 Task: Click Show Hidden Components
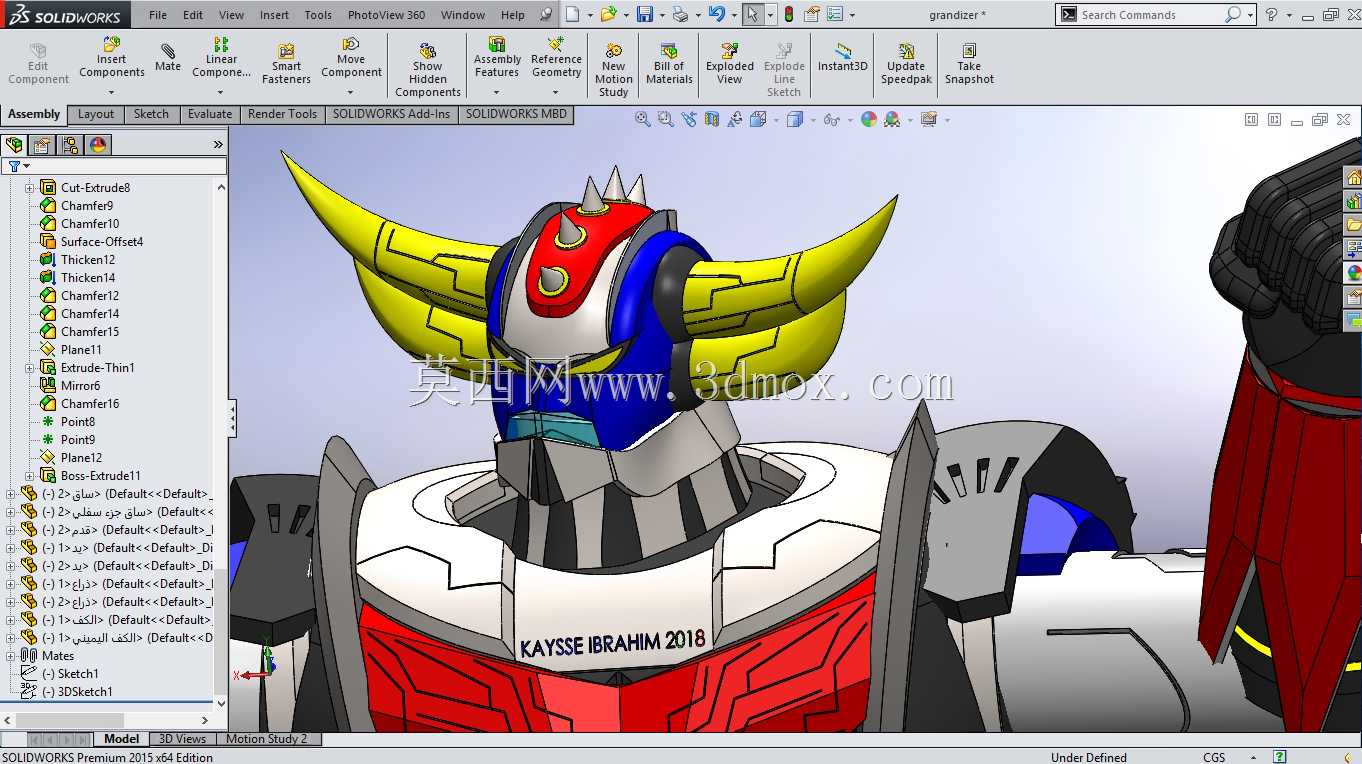pos(427,69)
